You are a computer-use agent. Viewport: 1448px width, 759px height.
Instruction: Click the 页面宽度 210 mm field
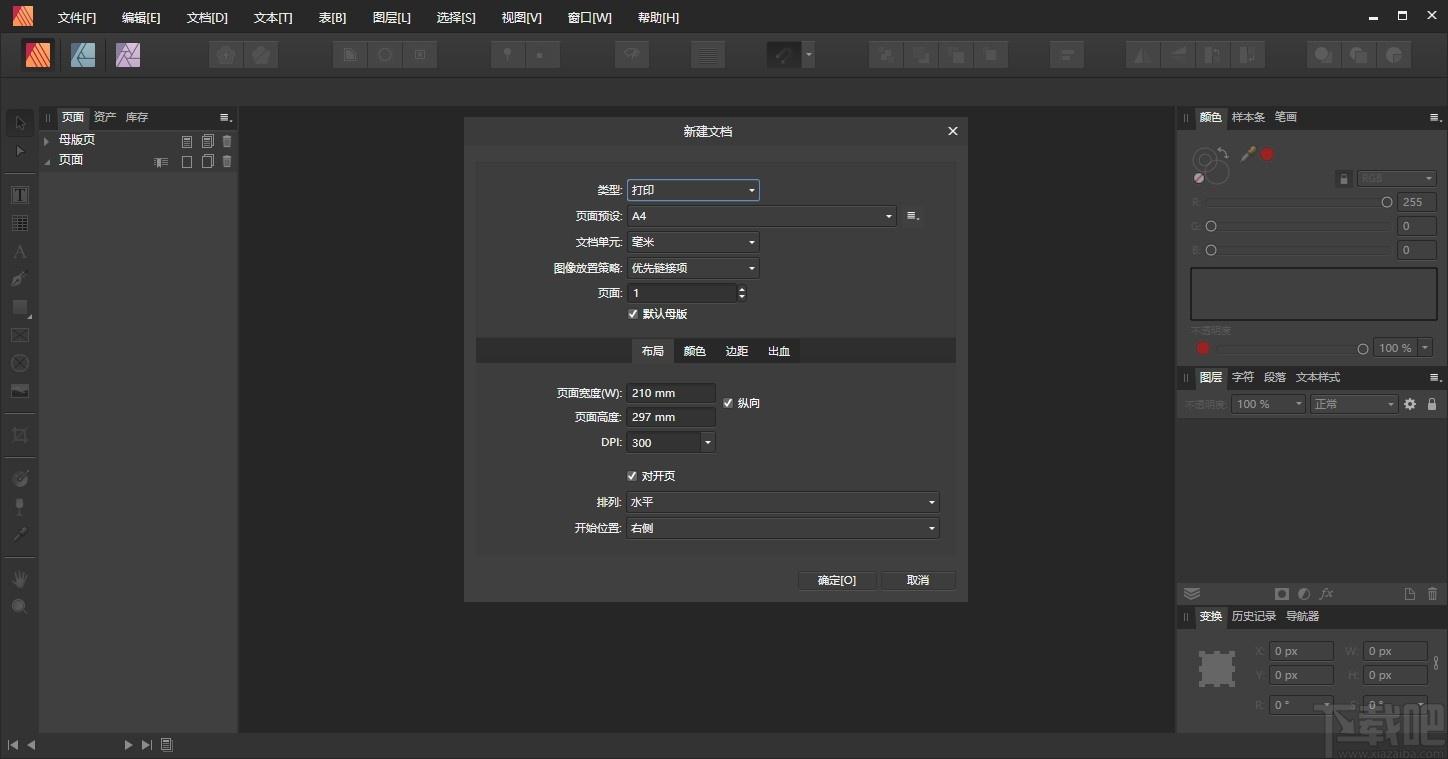(x=671, y=393)
